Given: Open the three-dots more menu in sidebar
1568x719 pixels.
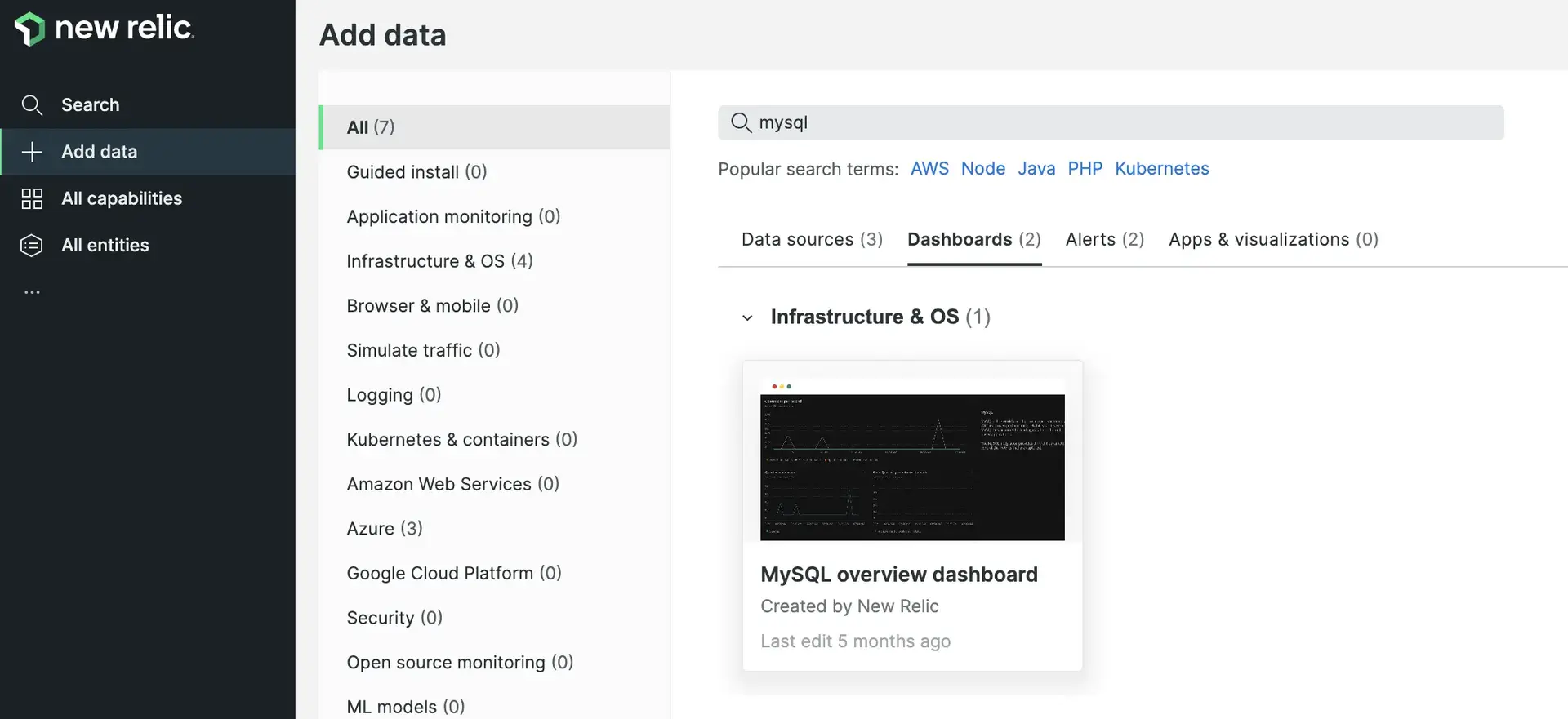Looking at the screenshot, I should point(32,292).
